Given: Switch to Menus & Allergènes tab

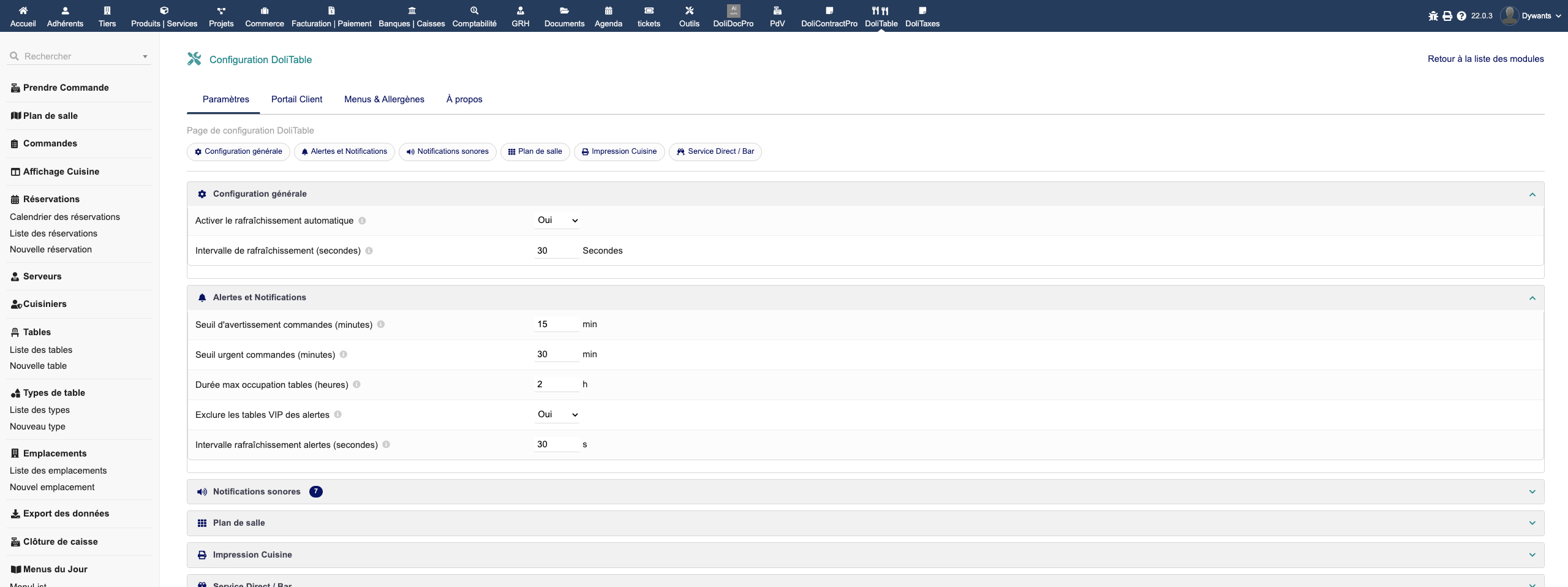Looking at the screenshot, I should coord(384,99).
